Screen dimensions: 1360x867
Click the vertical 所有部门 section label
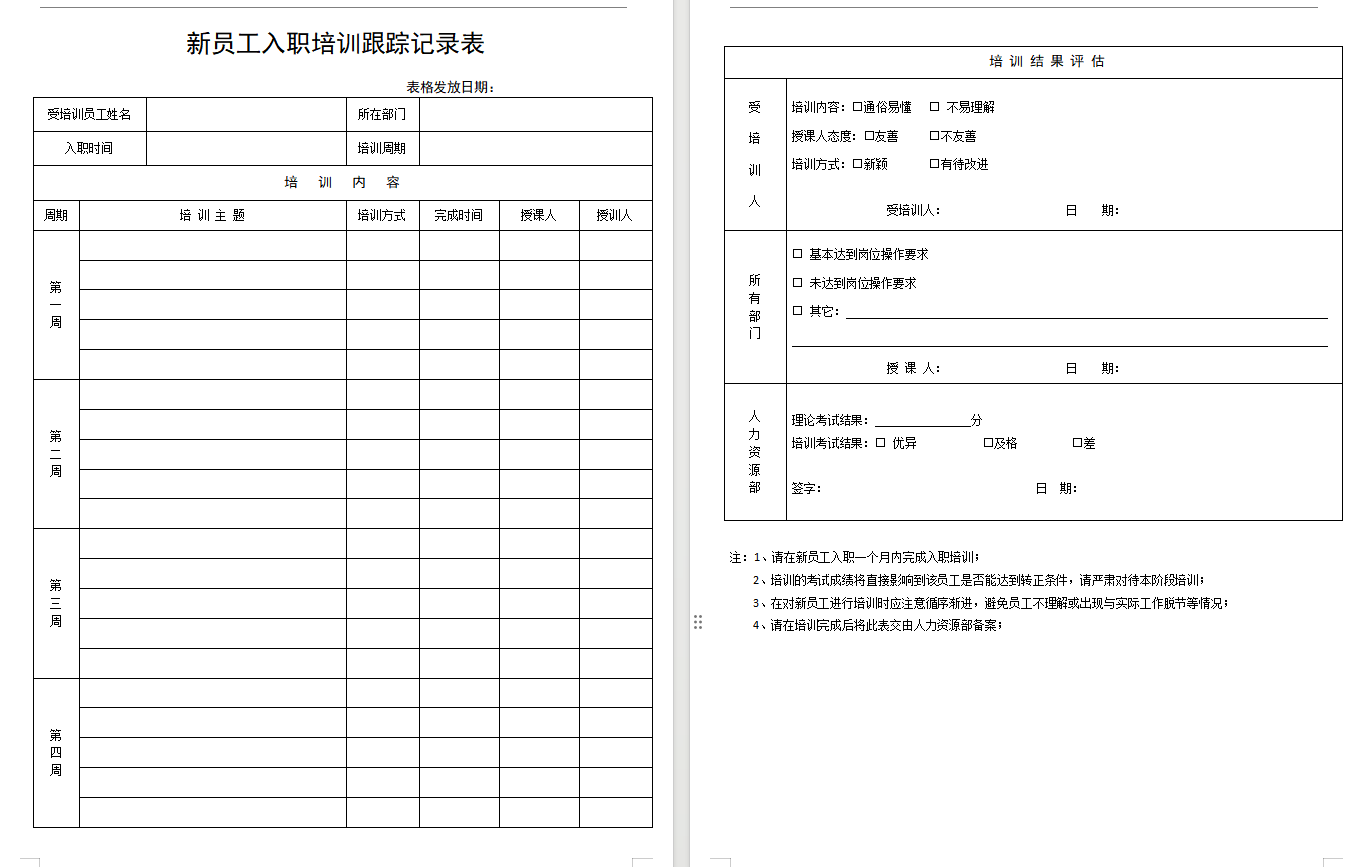pyautogui.click(x=755, y=307)
